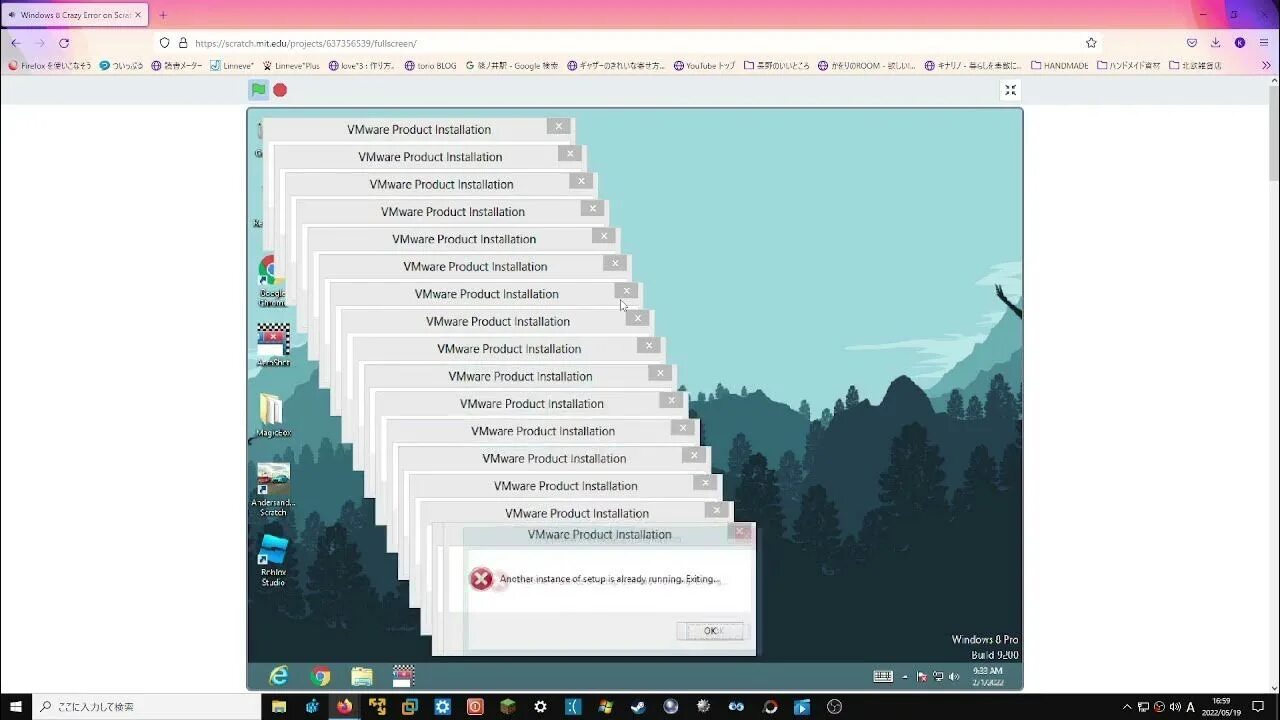Open the clapperboard app icon on desktop
The image size is (1280, 720).
click(273, 345)
